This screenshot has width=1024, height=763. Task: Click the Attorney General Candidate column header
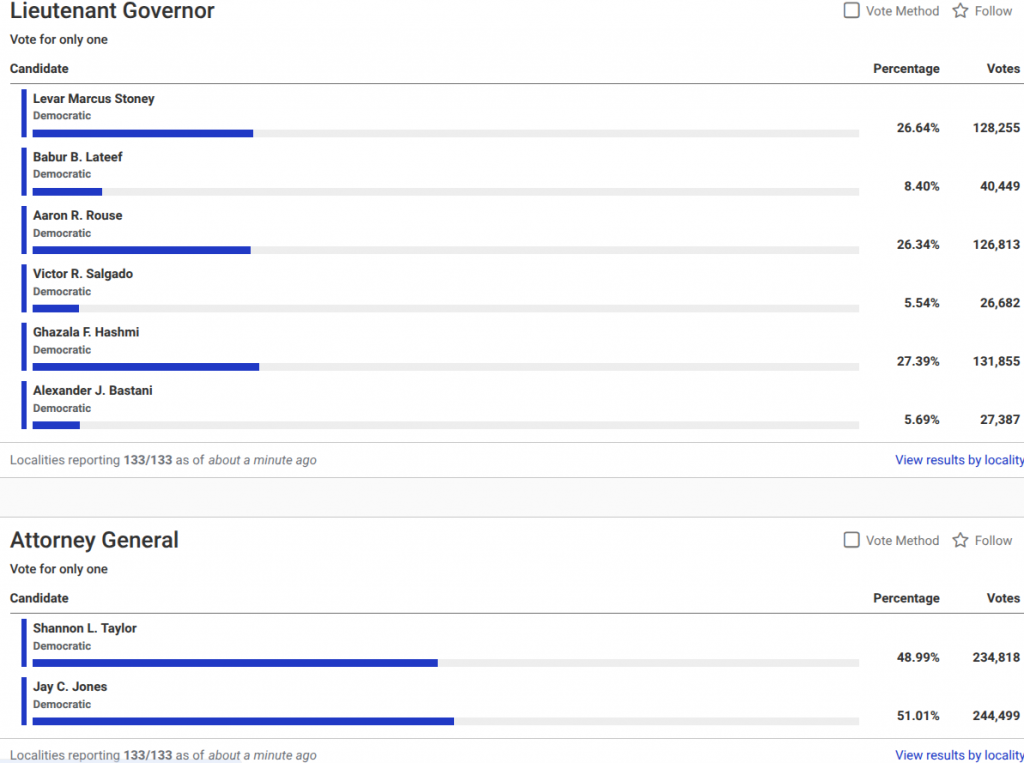[39, 598]
